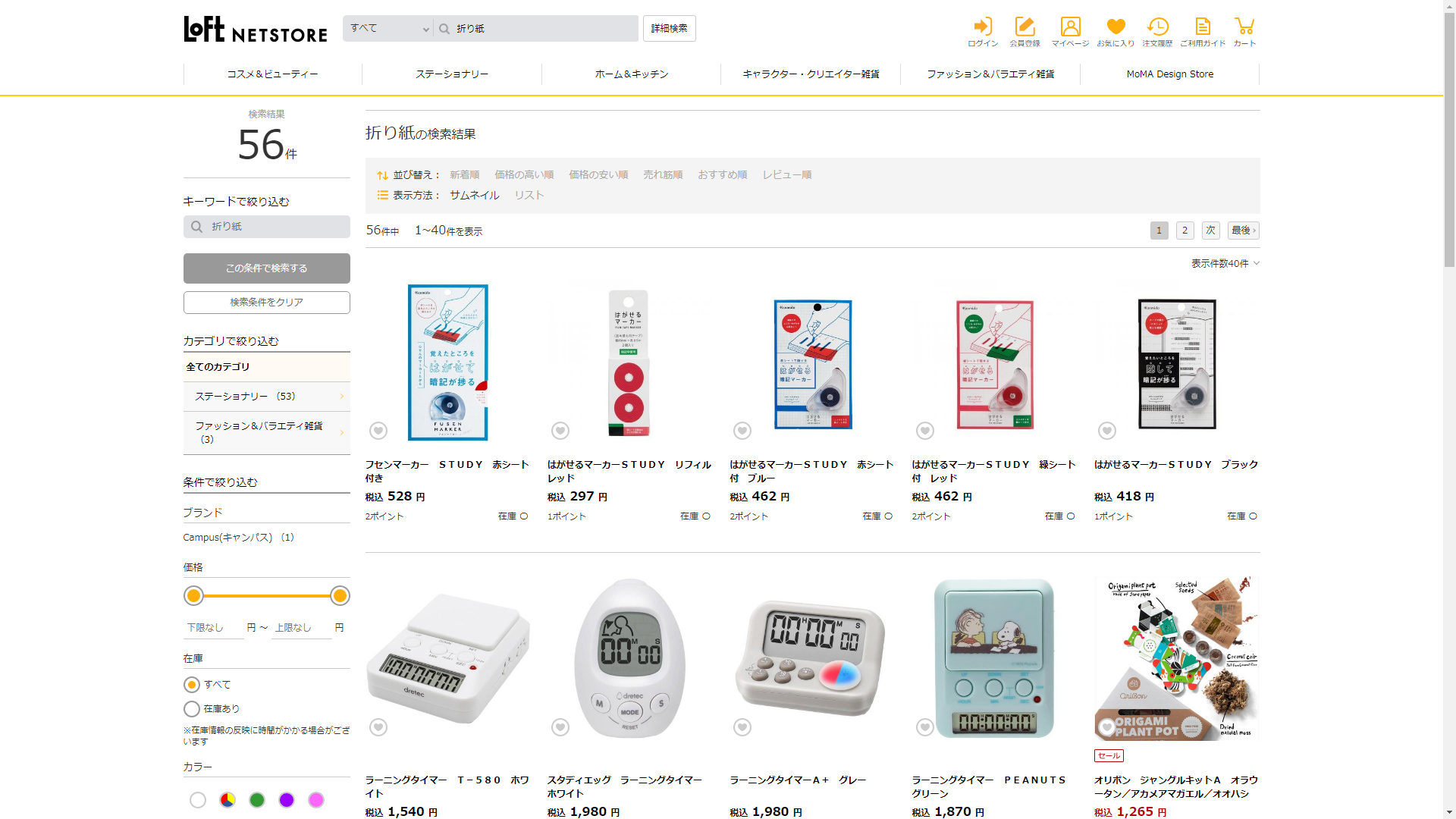Viewport: 1456px width, 819px height.
Task: Sort results by 売れ筋順
Action: pyautogui.click(x=663, y=175)
